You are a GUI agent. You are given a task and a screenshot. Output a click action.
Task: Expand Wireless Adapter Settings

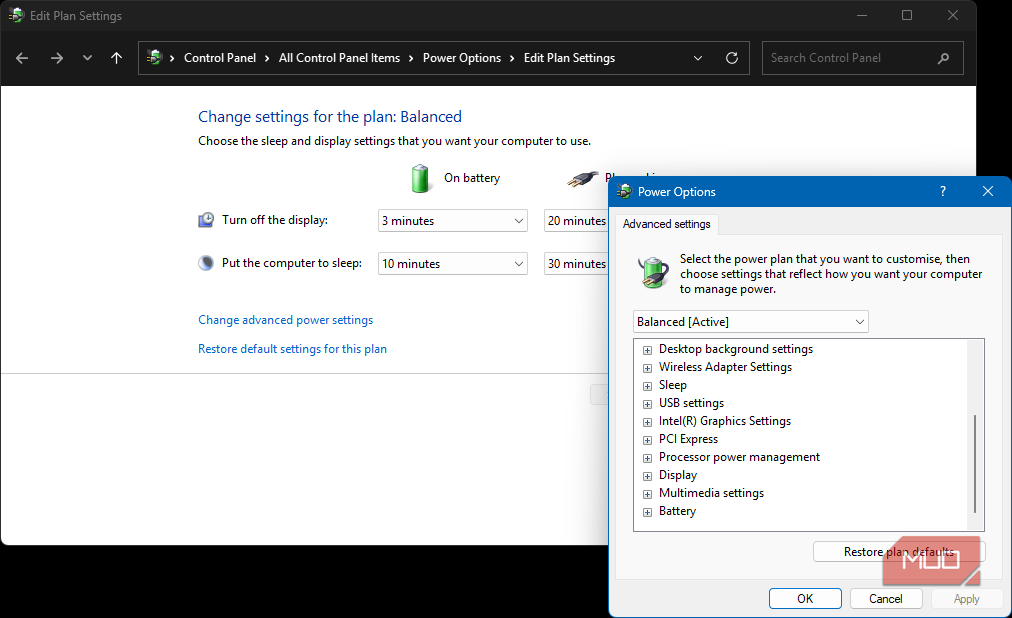(647, 368)
